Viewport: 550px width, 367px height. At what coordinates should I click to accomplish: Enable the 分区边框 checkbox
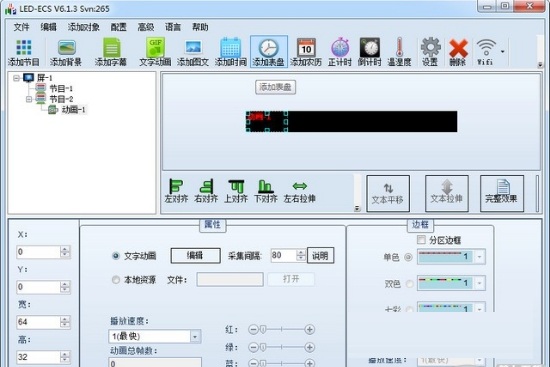pyautogui.click(x=421, y=240)
